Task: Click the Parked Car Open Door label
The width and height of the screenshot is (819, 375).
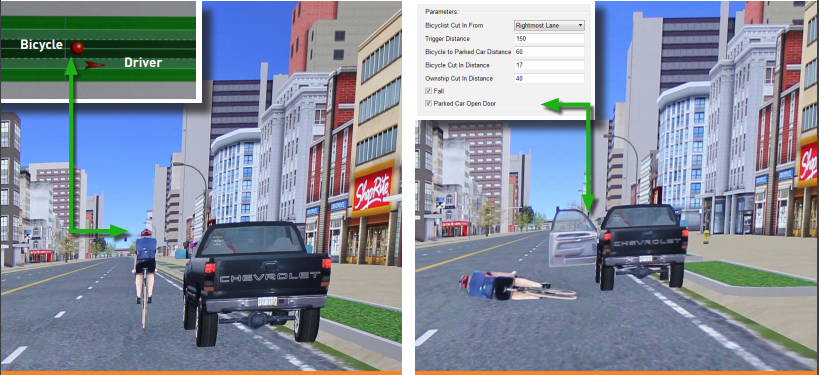Action: point(464,103)
